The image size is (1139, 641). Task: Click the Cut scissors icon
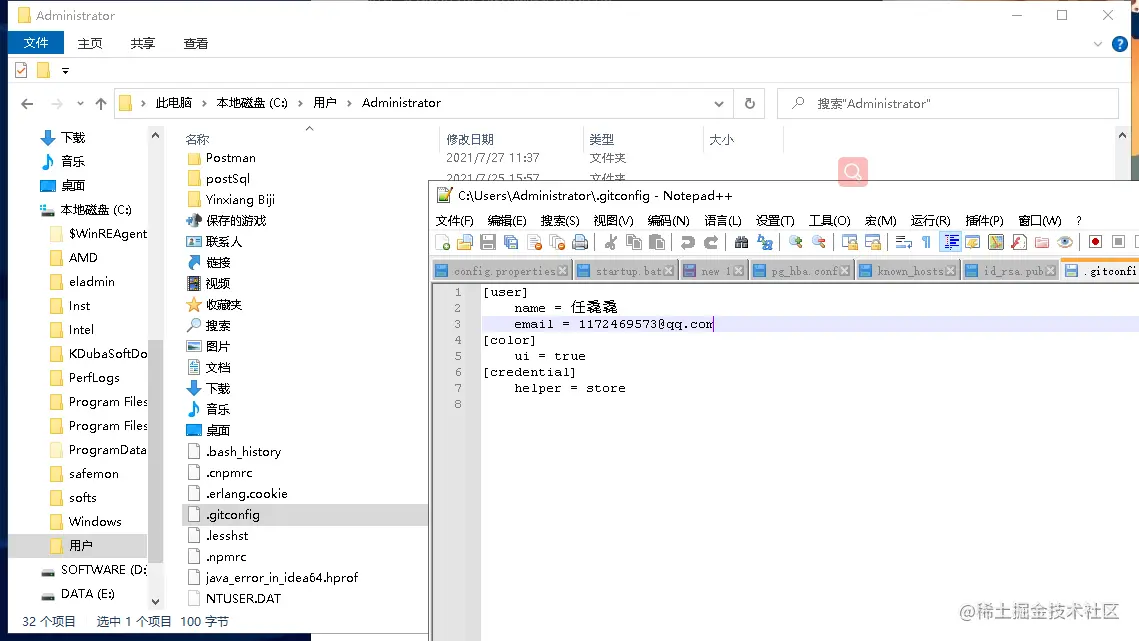(611, 243)
